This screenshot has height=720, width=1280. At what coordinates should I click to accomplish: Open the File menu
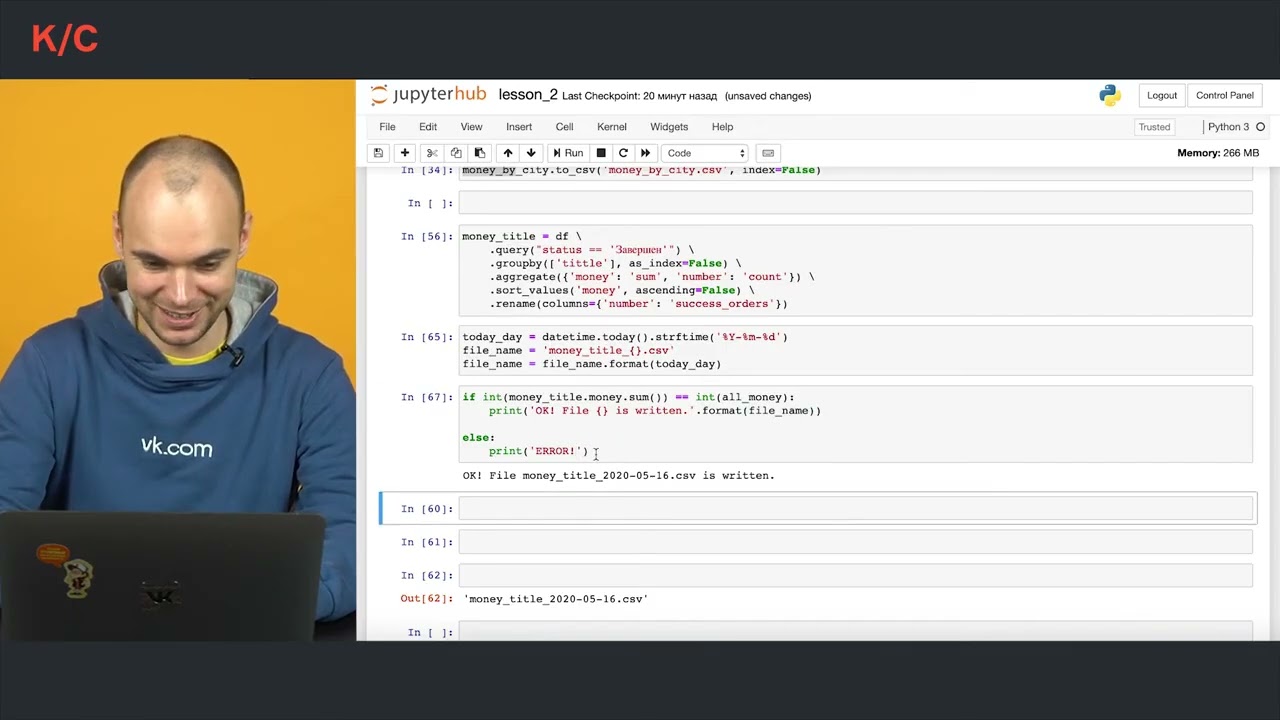click(x=387, y=127)
